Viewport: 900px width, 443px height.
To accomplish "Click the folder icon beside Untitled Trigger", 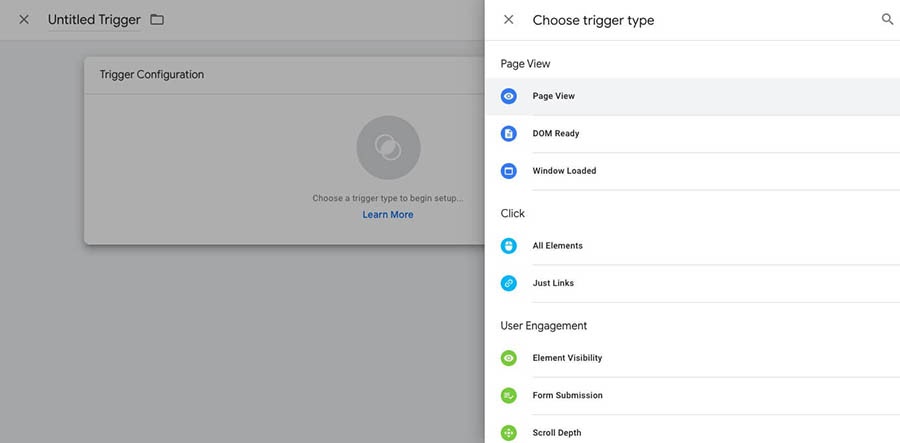I will point(157,20).
